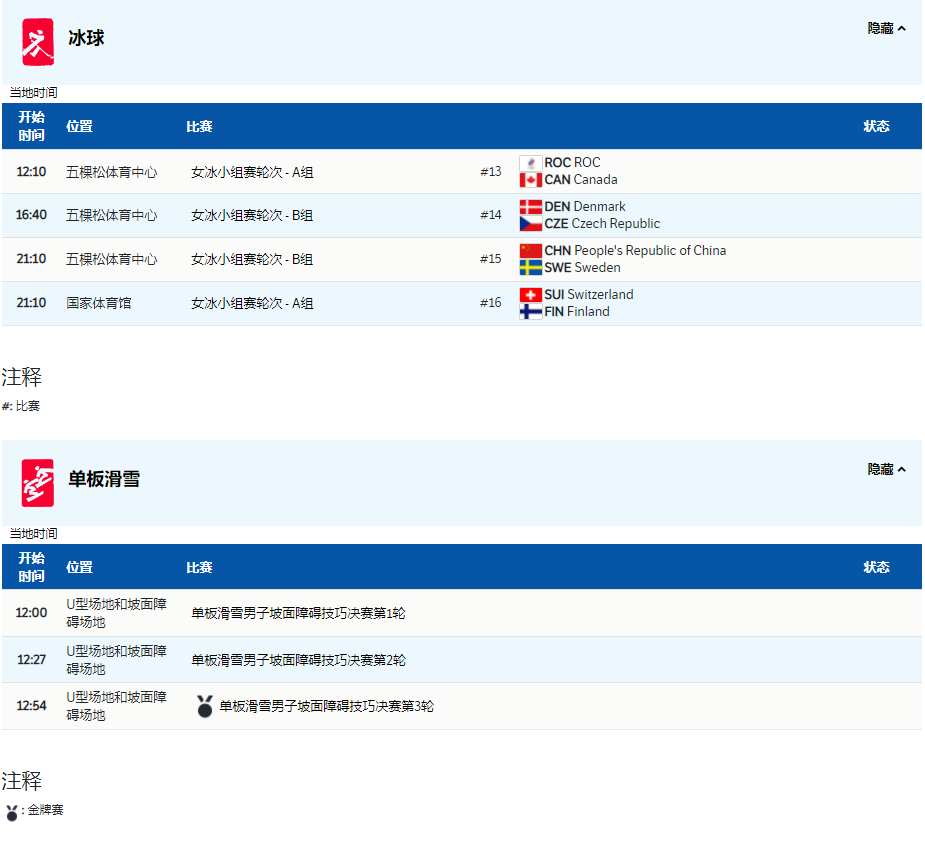Click the Switzerland flag icon
925x841 pixels.
click(530, 295)
